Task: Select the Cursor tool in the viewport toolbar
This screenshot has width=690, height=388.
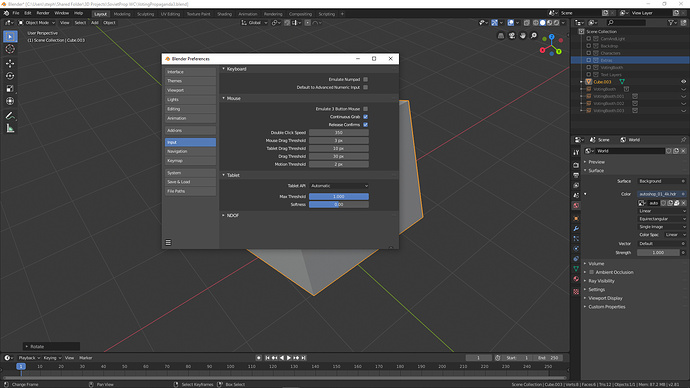Action: 10,49
